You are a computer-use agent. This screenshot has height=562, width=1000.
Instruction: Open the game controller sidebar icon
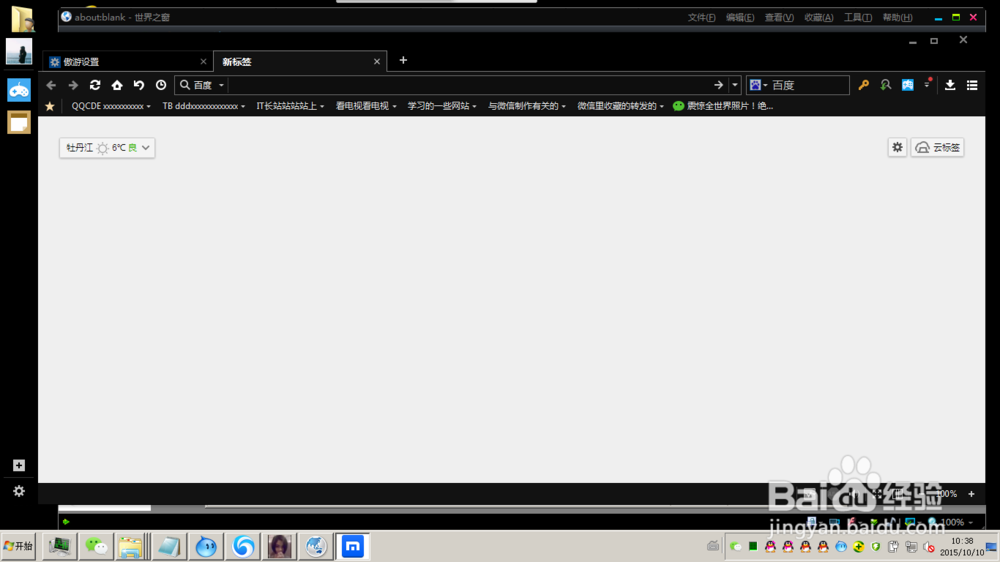point(18,90)
